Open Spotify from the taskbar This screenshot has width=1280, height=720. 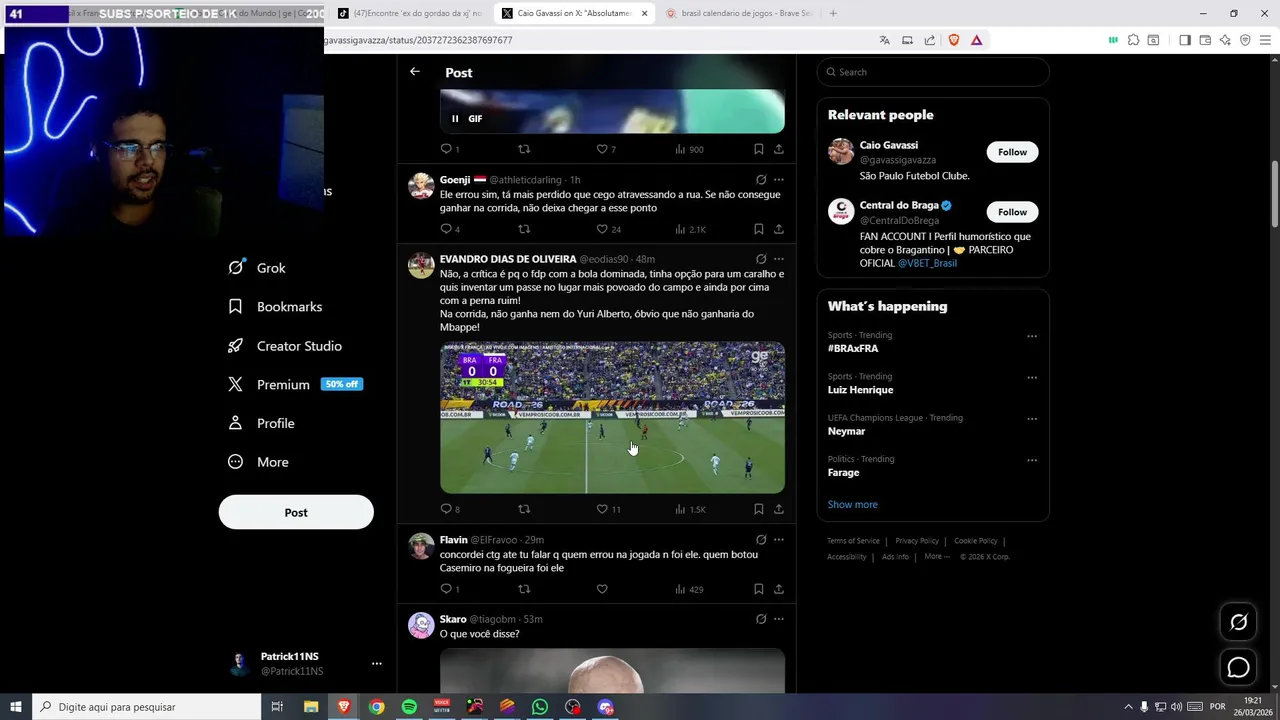click(x=409, y=707)
